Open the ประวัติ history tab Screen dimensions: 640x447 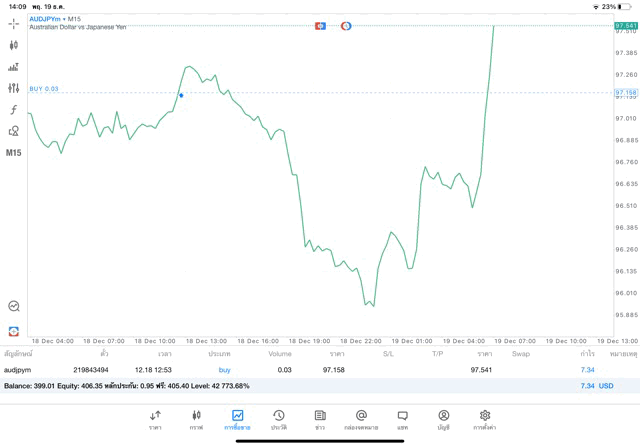(279, 420)
